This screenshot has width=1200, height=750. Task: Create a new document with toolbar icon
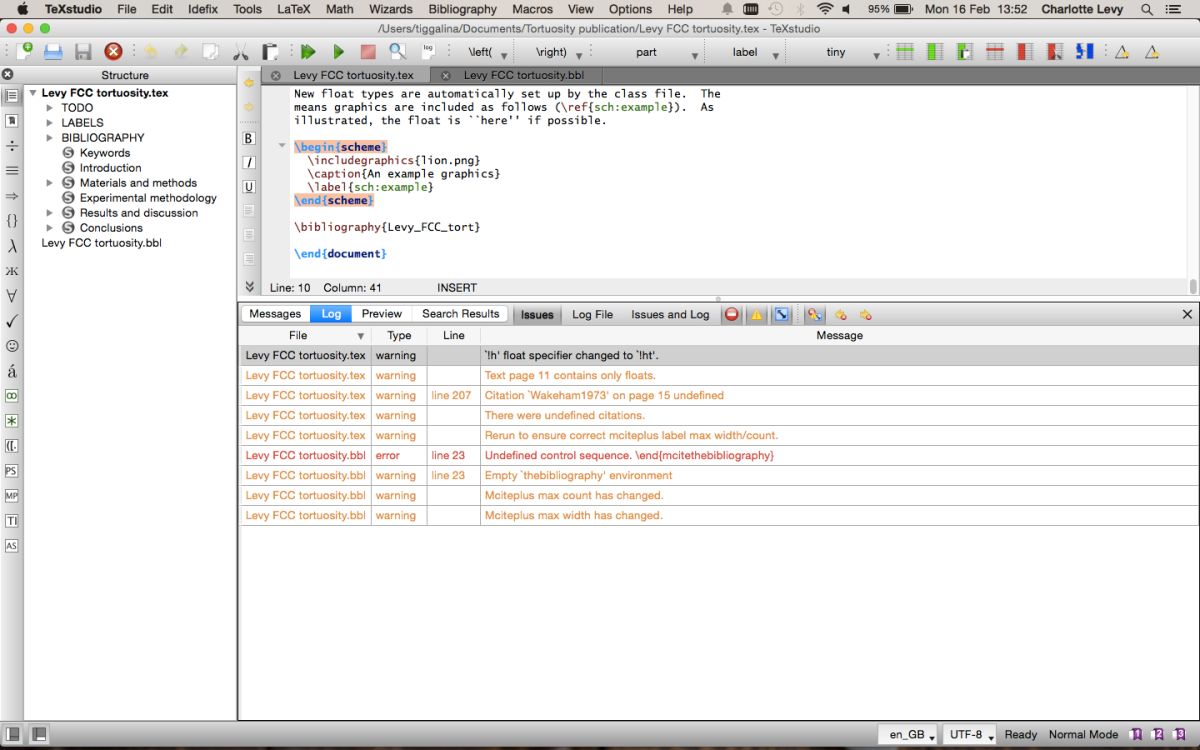click(22, 51)
